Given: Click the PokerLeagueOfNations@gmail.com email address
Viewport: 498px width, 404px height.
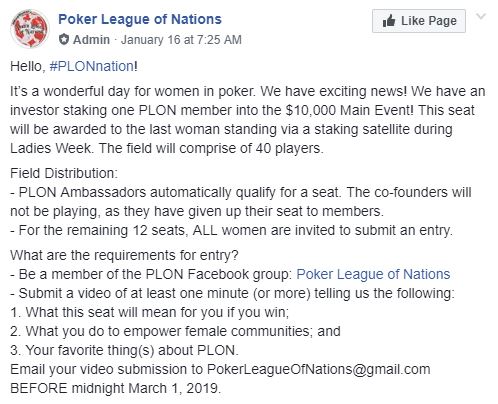Looking at the screenshot, I should 318,369.
